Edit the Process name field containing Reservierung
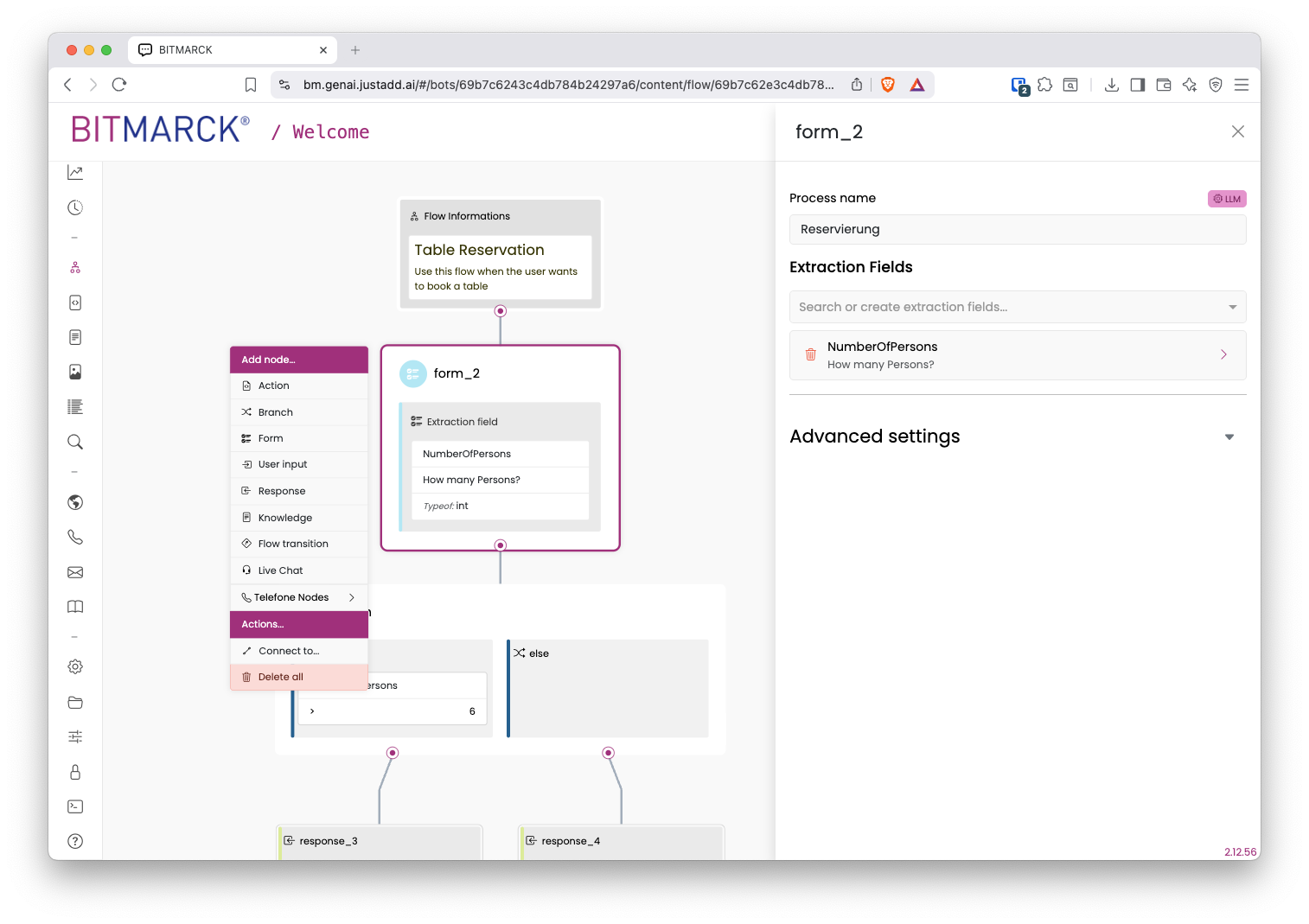The image size is (1309, 924). pos(1018,229)
